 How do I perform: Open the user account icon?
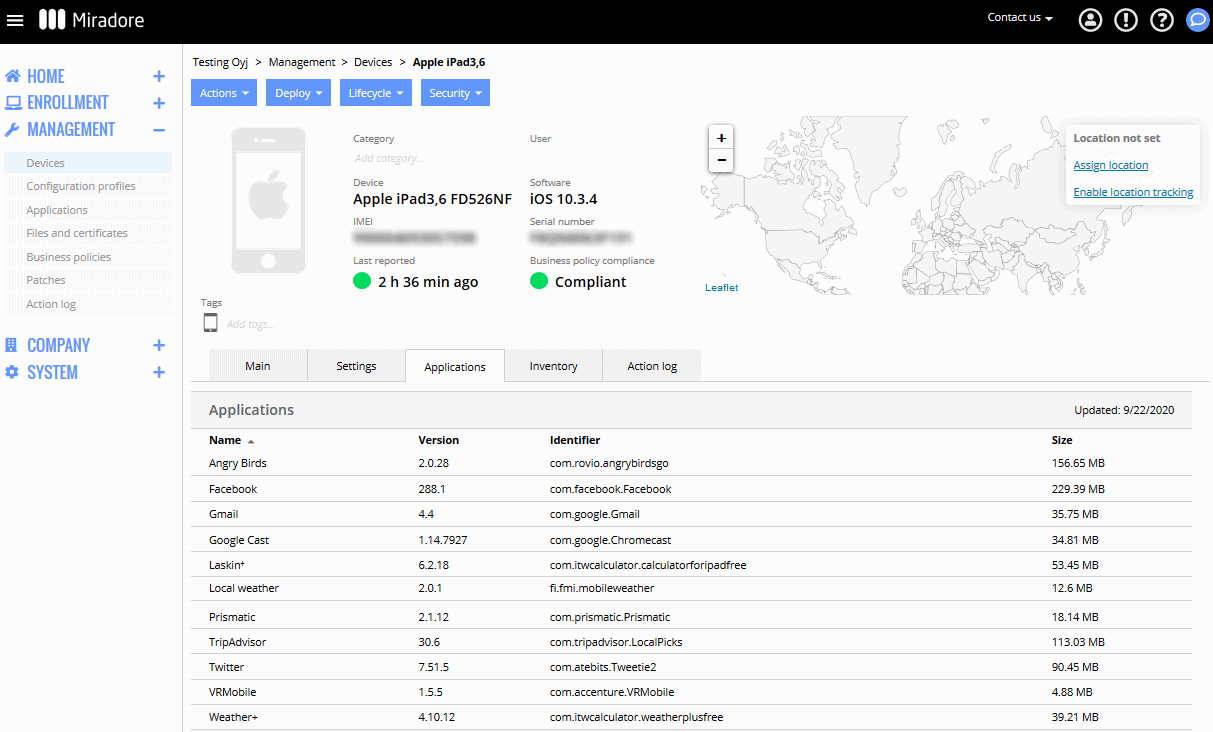[x=1090, y=20]
